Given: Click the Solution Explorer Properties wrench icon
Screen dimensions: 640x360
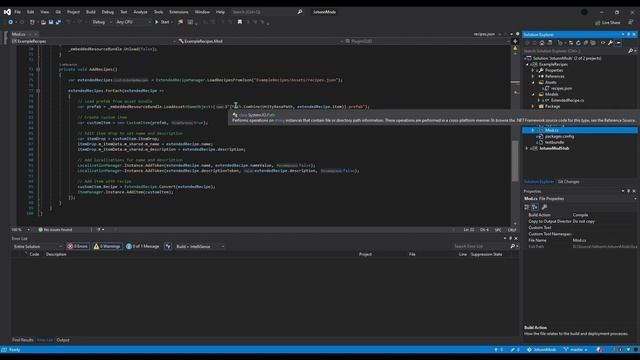Looking at the screenshot, I should [x=611, y=43].
